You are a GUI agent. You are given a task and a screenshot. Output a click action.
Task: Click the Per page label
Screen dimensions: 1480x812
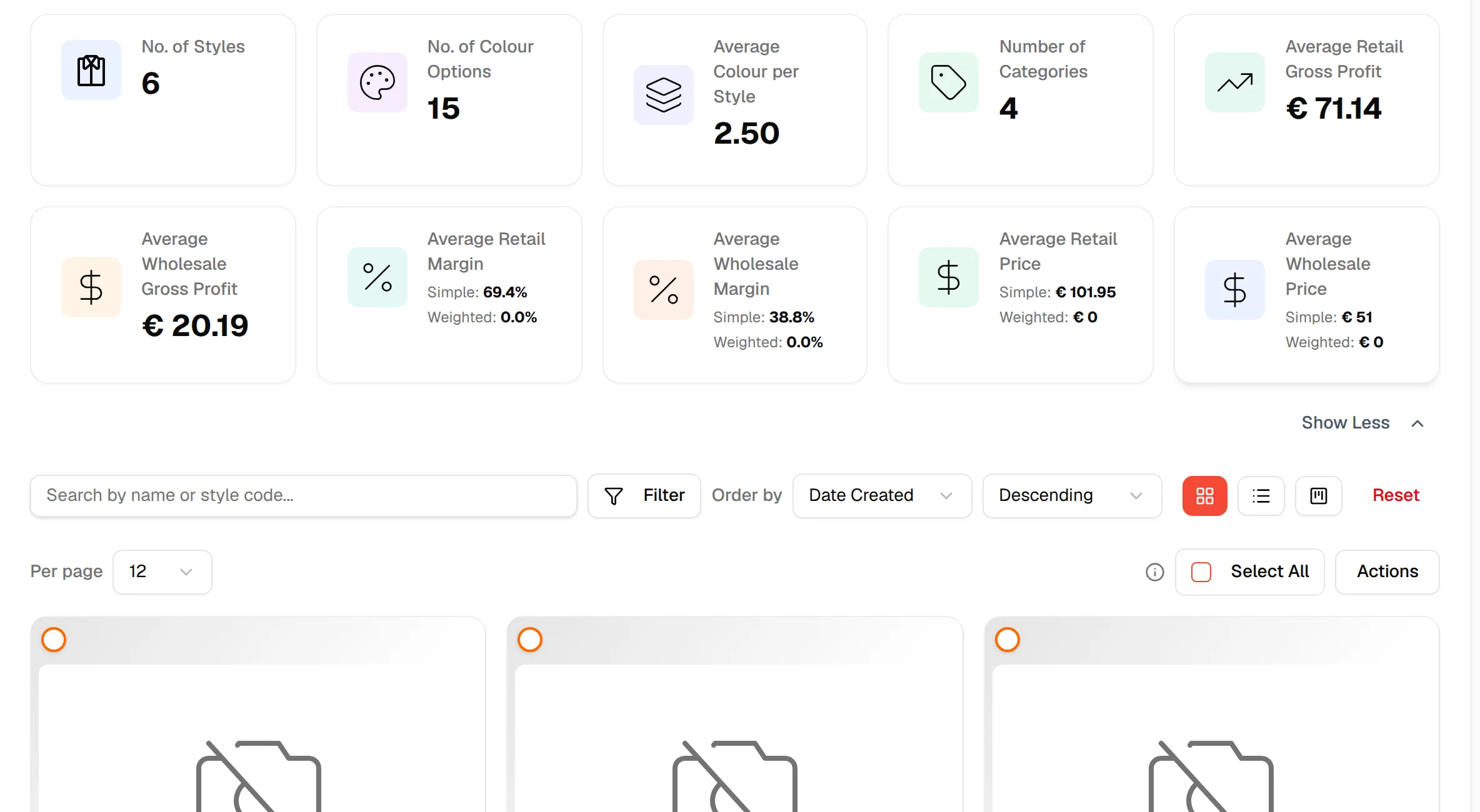[x=67, y=572]
